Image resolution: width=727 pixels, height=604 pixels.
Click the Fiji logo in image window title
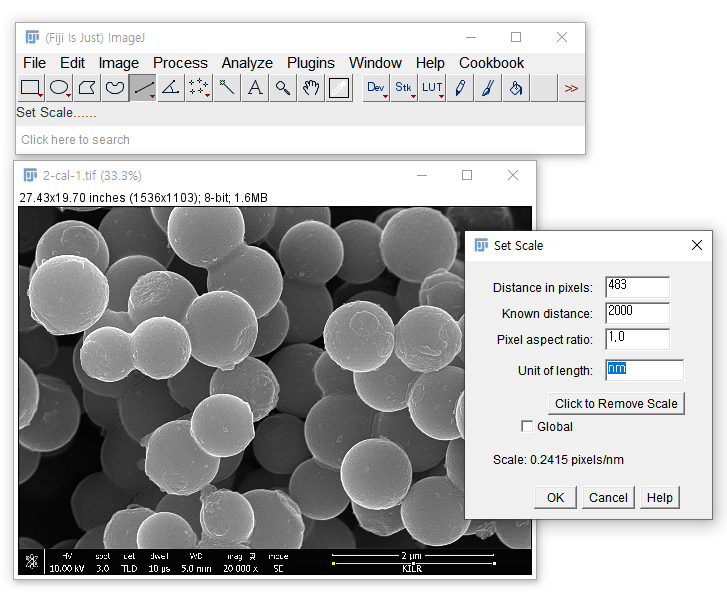(30, 175)
